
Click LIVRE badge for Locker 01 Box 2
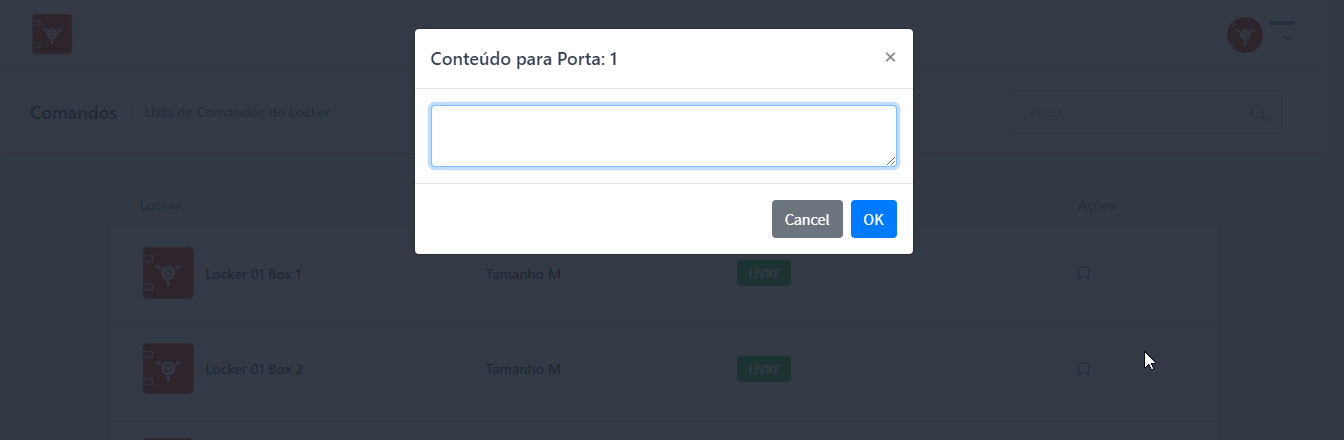764,369
